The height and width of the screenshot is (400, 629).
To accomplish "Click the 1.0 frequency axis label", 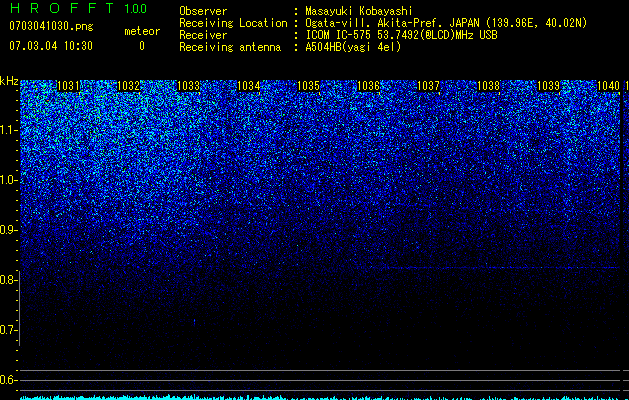I will [x=8, y=180].
